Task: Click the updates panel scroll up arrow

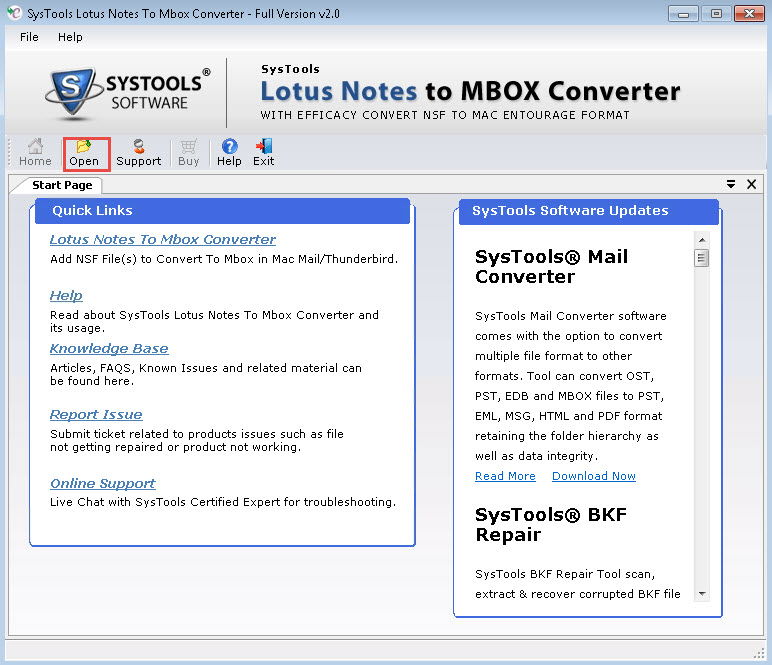Action: [702, 240]
